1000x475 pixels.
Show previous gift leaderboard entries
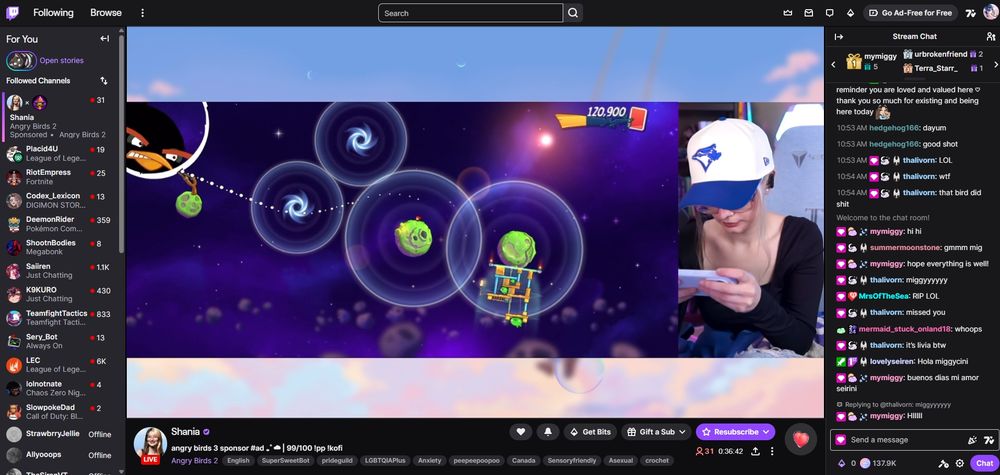[833, 64]
